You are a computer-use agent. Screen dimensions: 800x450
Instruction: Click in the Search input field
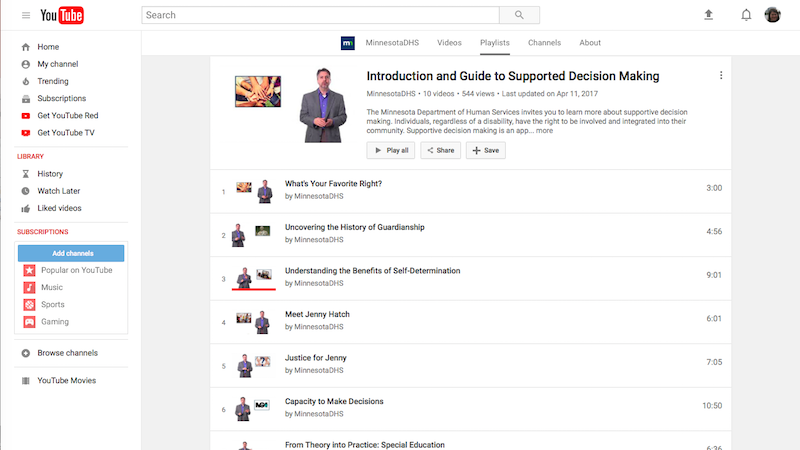[x=320, y=15]
